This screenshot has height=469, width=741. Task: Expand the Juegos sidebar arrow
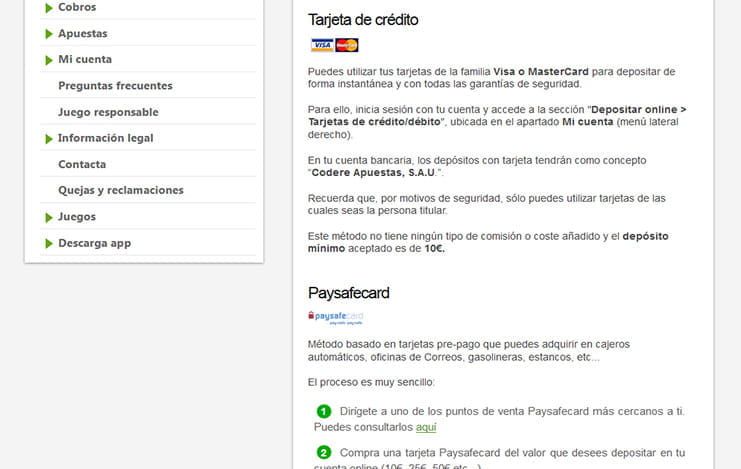pos(49,217)
